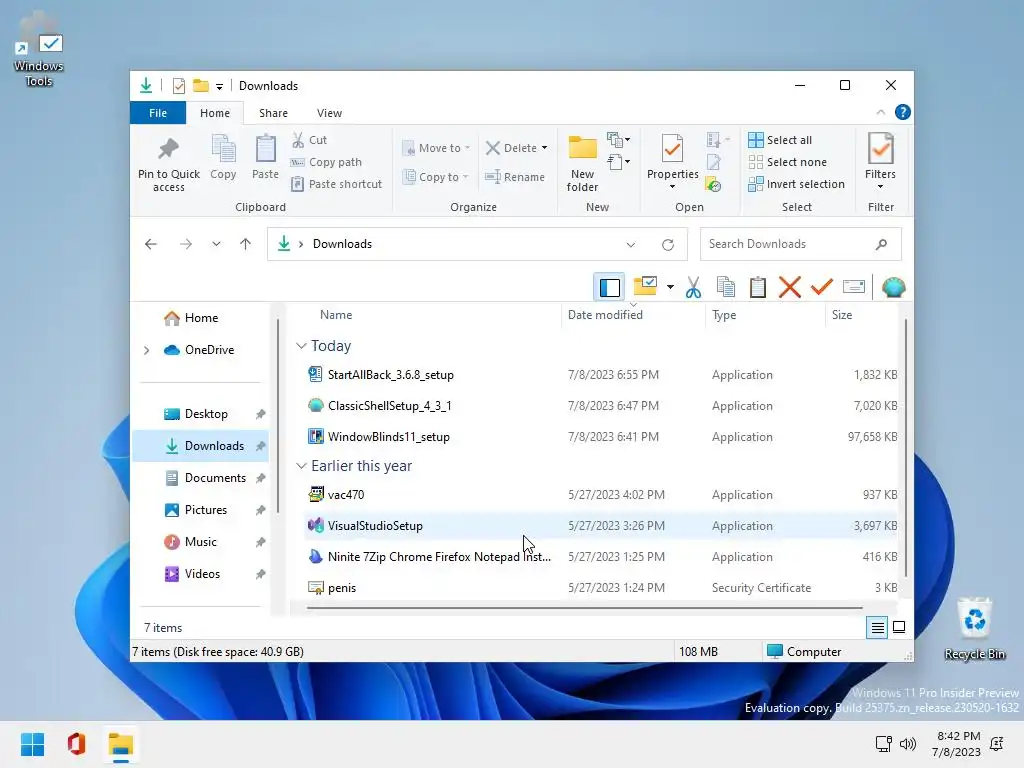Open the Move to dropdown
1024x768 pixels.
[436, 148]
